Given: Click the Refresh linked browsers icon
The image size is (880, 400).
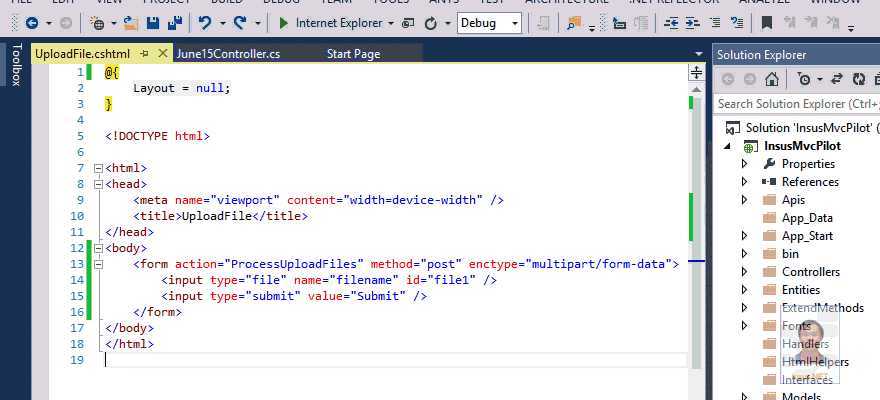Looking at the screenshot, I should click(430, 23).
